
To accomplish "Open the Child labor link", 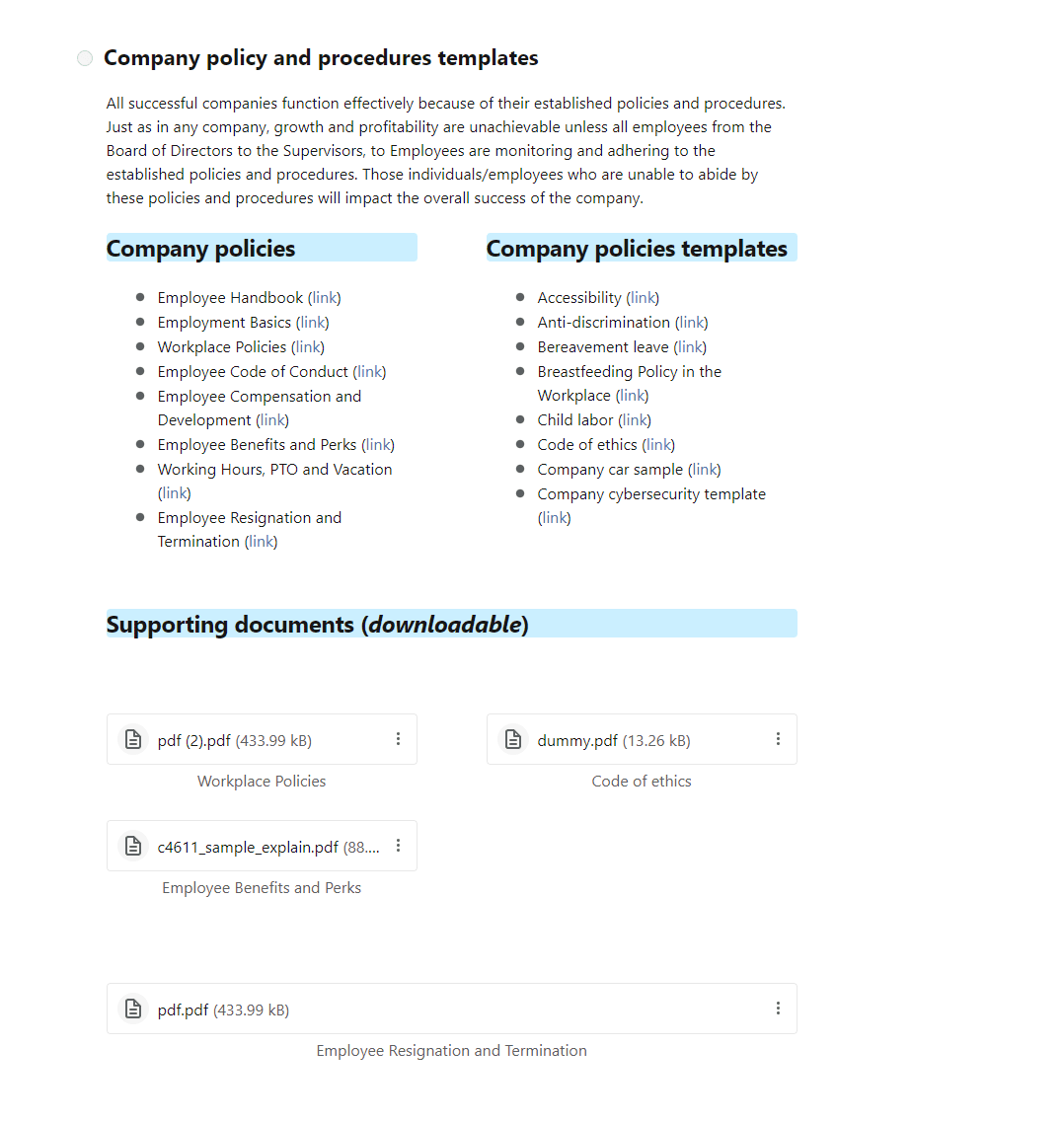I will click(x=635, y=420).
